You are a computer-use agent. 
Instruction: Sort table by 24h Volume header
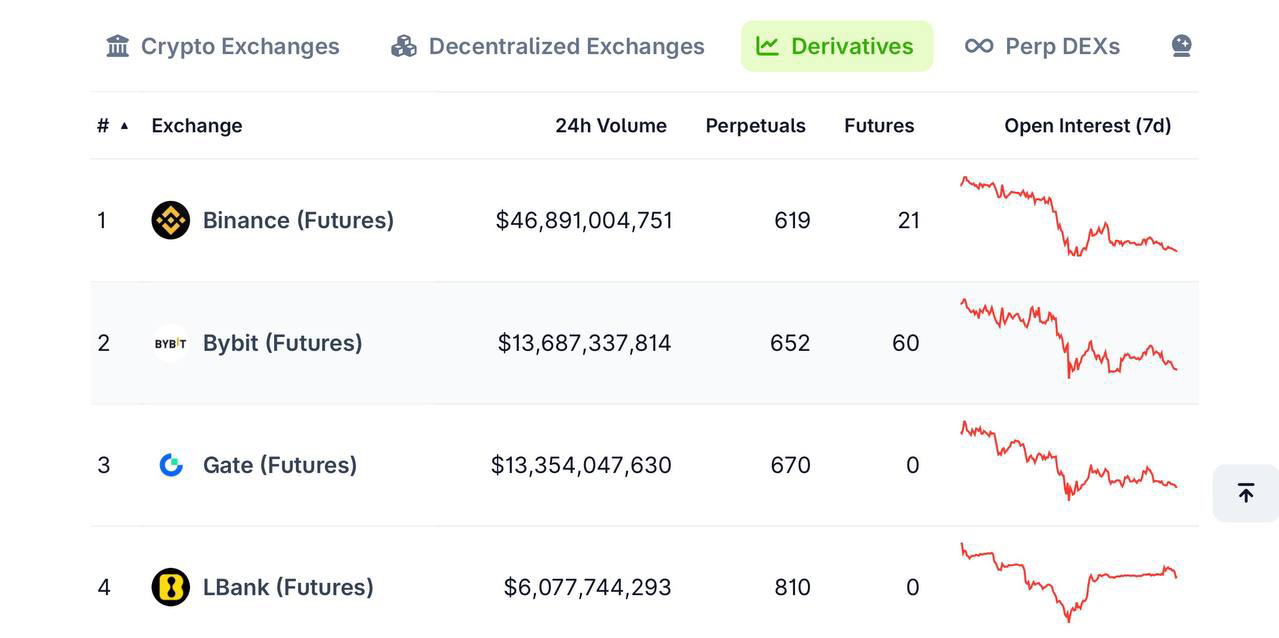610,126
